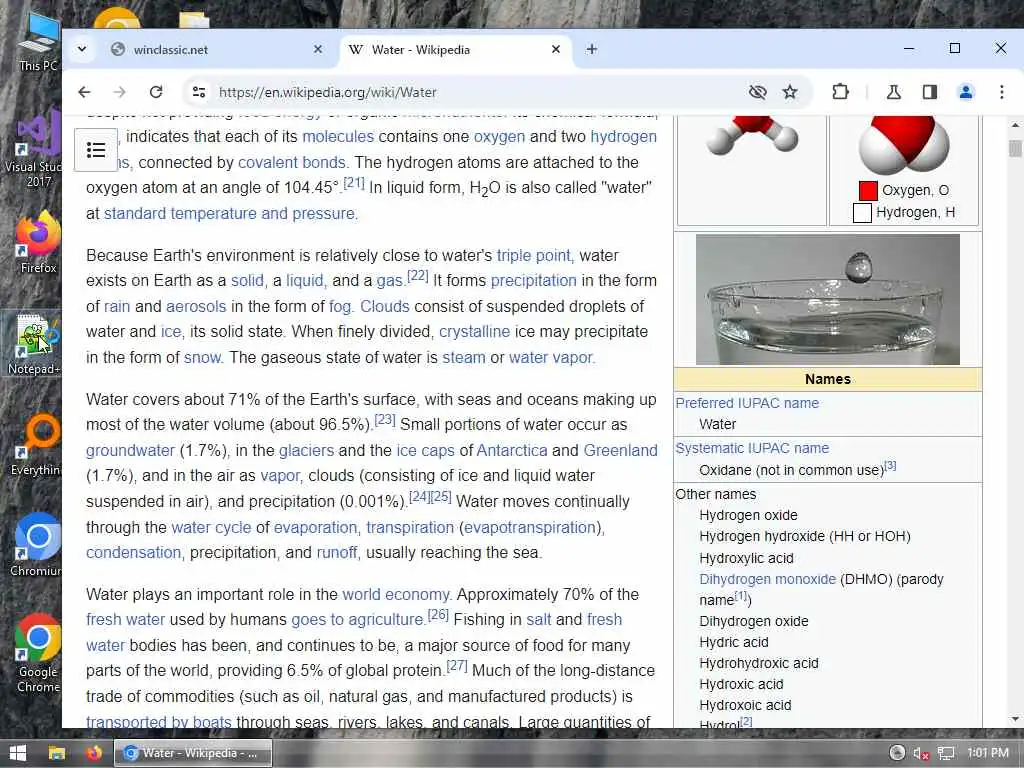Click the Preferred IUPAC name link

pos(747,403)
